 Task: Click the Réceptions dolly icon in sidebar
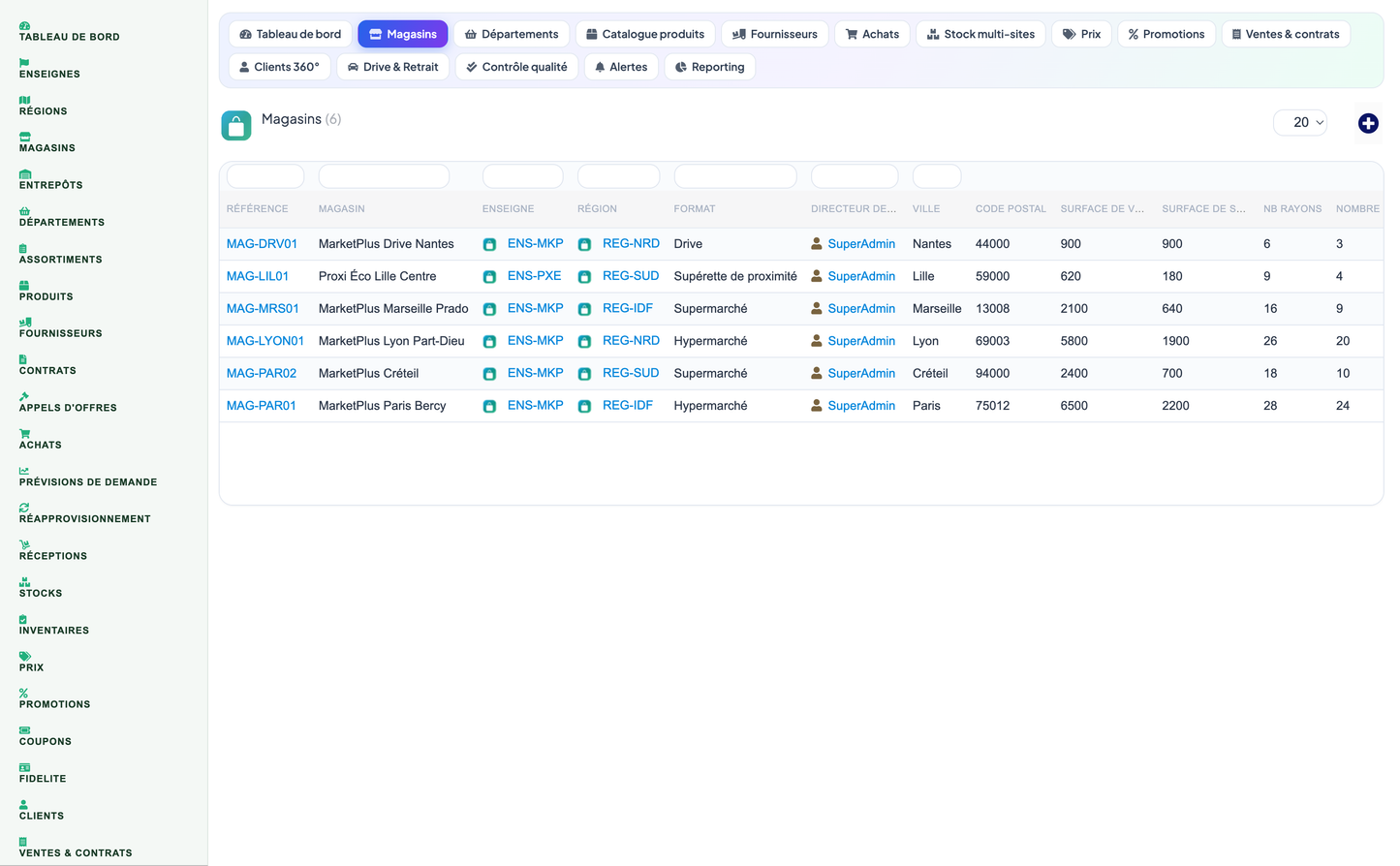24,545
